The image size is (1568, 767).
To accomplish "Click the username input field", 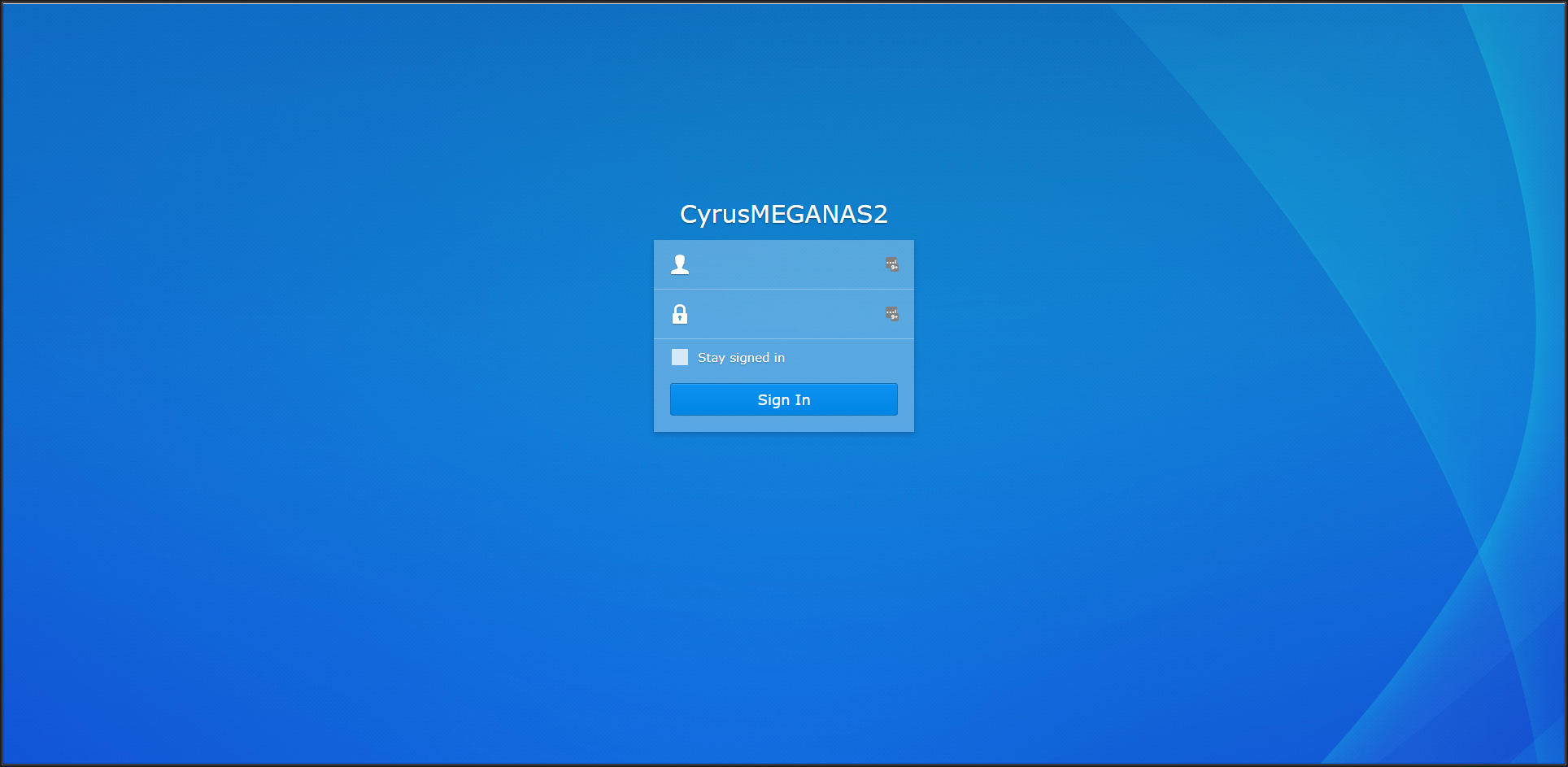I will [x=784, y=264].
